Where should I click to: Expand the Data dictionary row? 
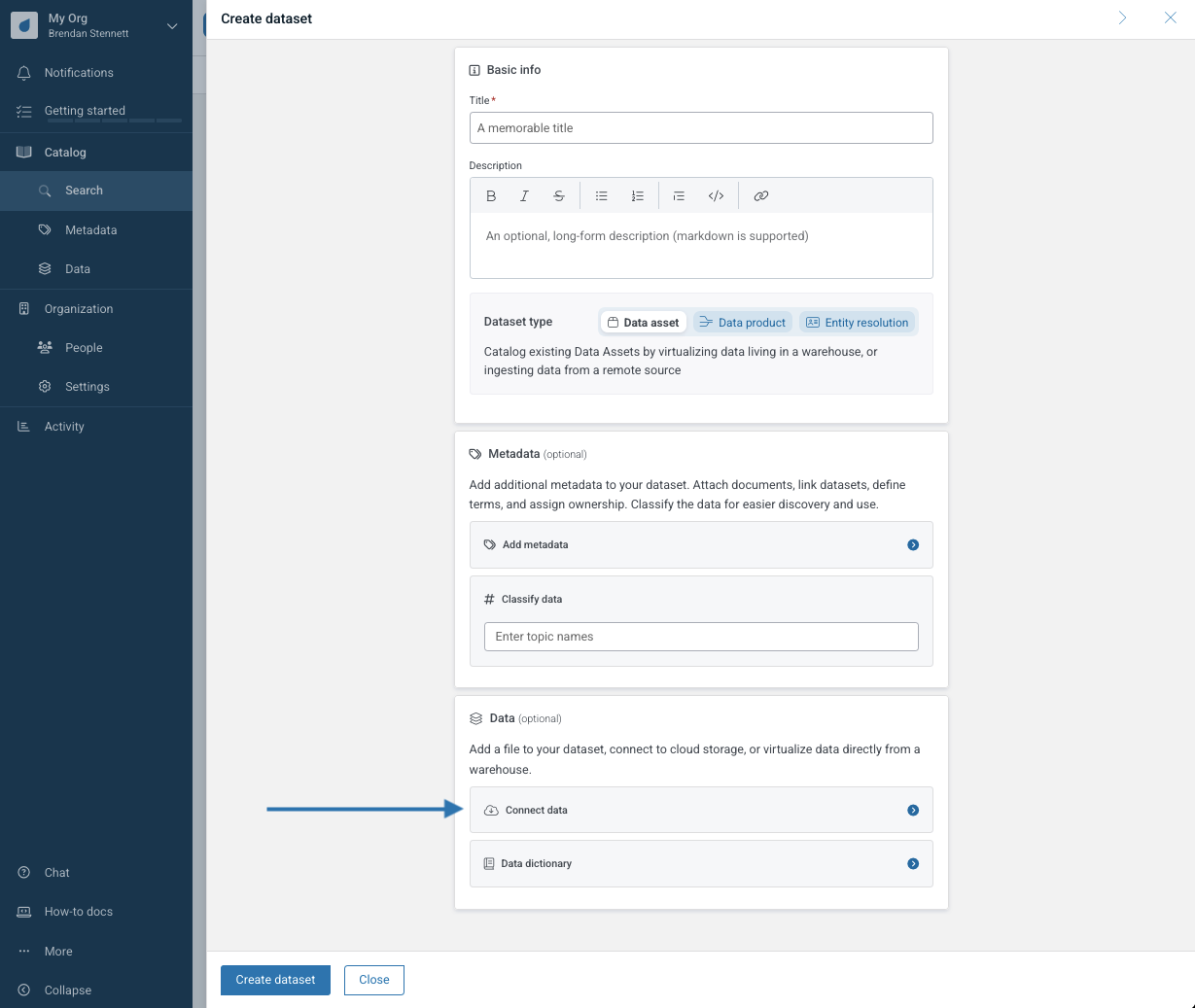(x=701, y=863)
